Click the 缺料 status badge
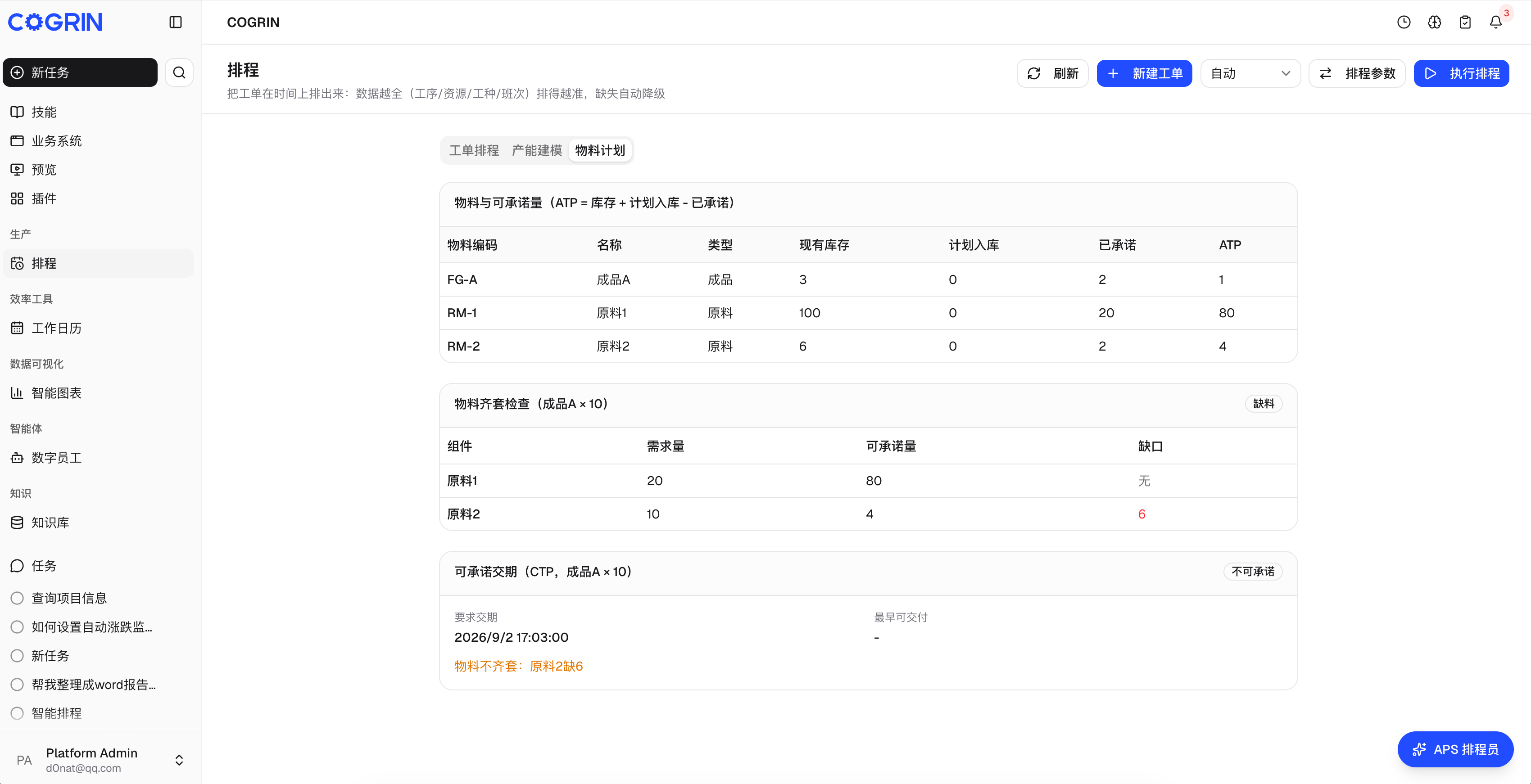The image size is (1531, 784). (1264, 404)
